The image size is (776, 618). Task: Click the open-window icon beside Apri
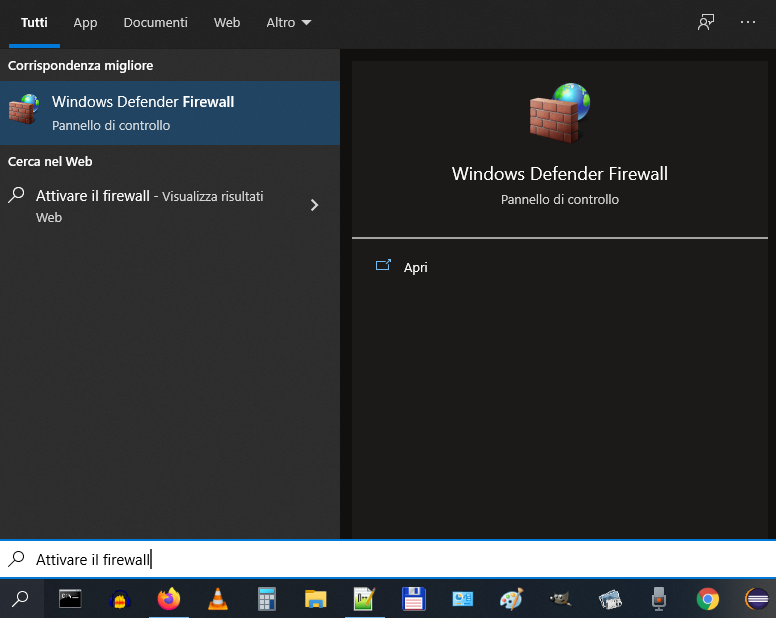pyautogui.click(x=383, y=265)
